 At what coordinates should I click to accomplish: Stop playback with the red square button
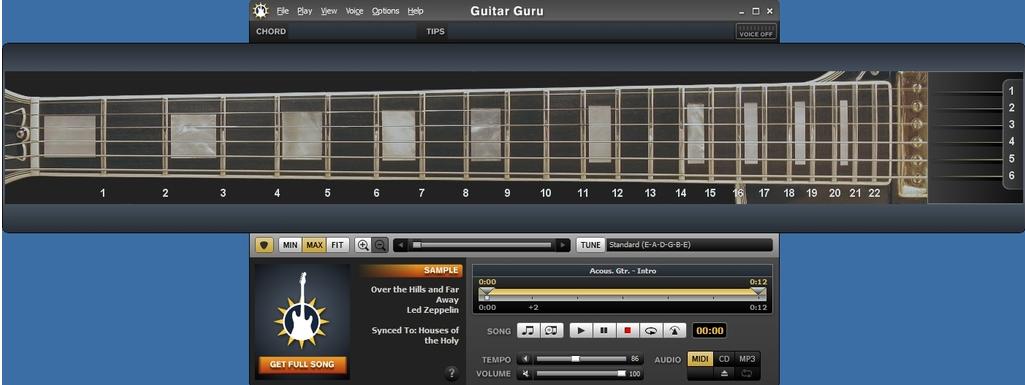[x=627, y=330]
